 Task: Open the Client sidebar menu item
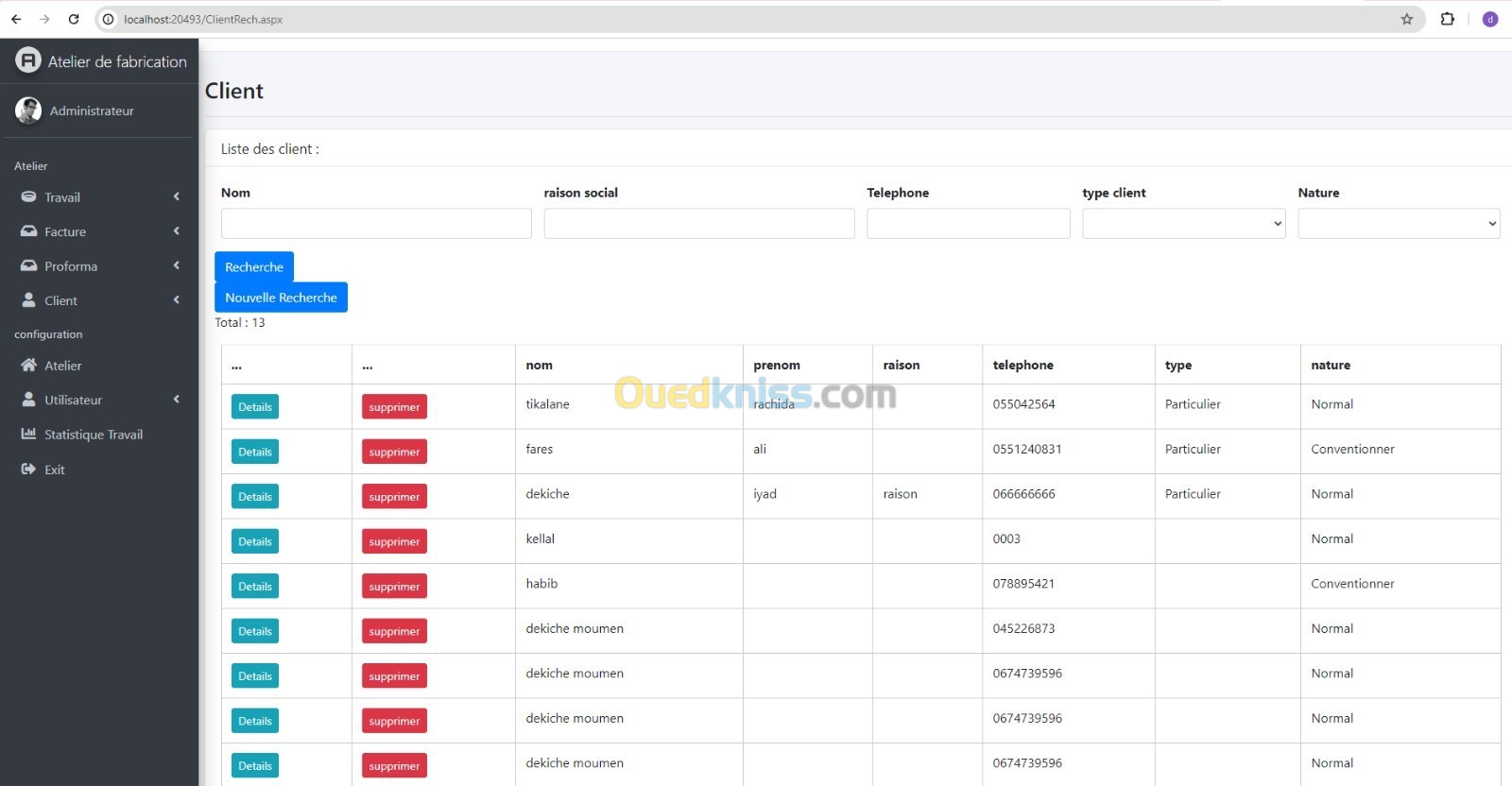(x=61, y=300)
